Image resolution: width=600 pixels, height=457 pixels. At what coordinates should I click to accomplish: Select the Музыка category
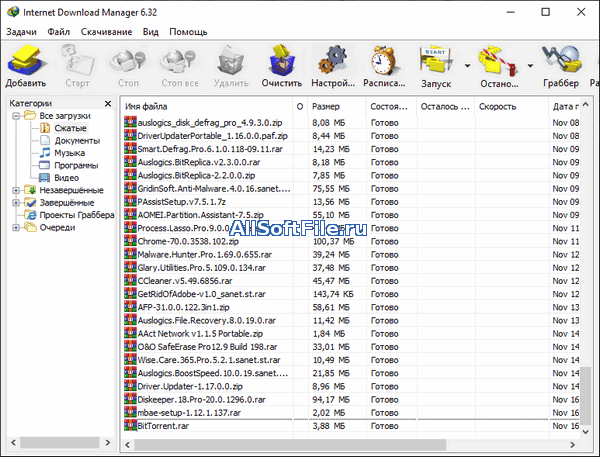tap(70, 153)
